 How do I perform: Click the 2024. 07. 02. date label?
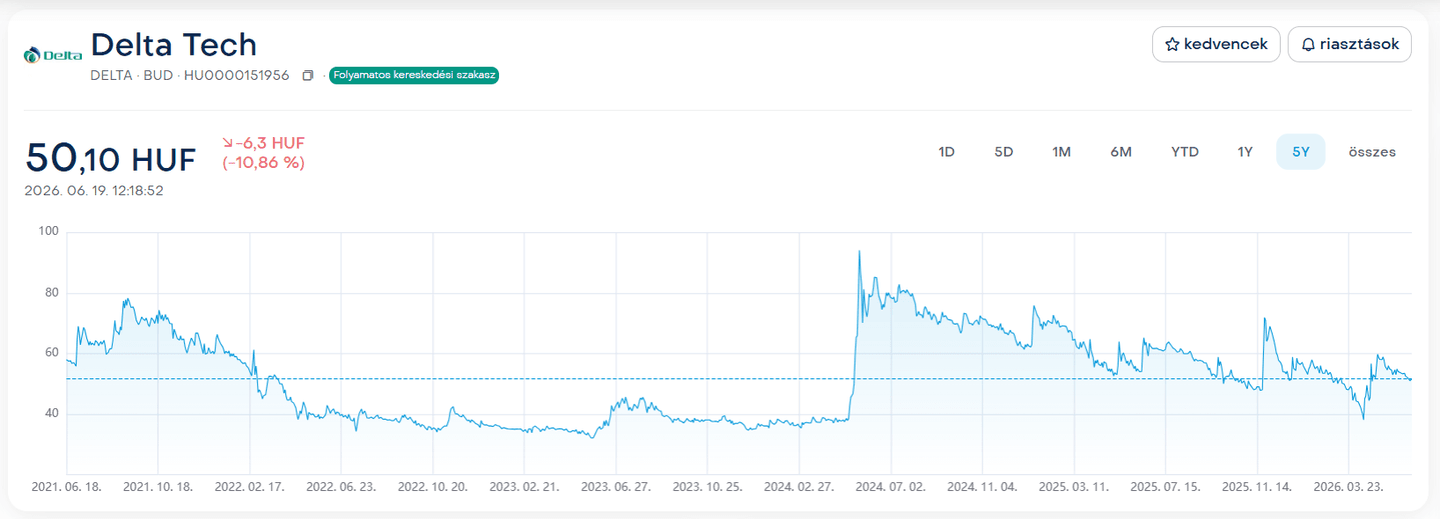891,487
